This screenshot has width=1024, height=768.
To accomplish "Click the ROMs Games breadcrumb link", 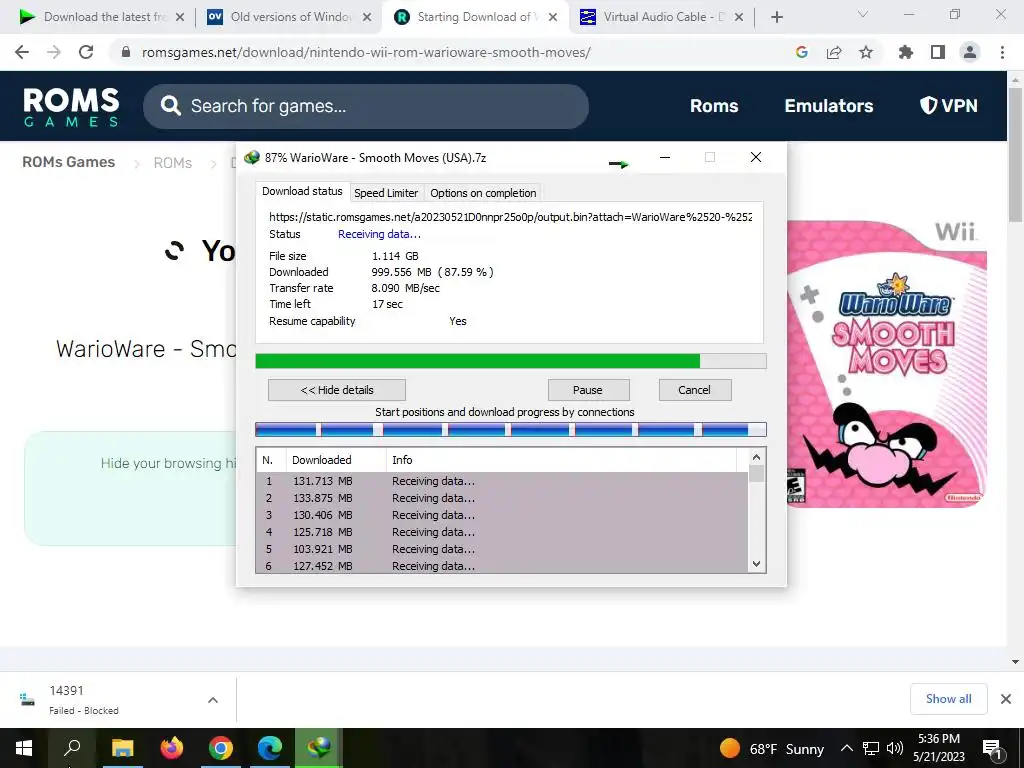I will [x=69, y=162].
